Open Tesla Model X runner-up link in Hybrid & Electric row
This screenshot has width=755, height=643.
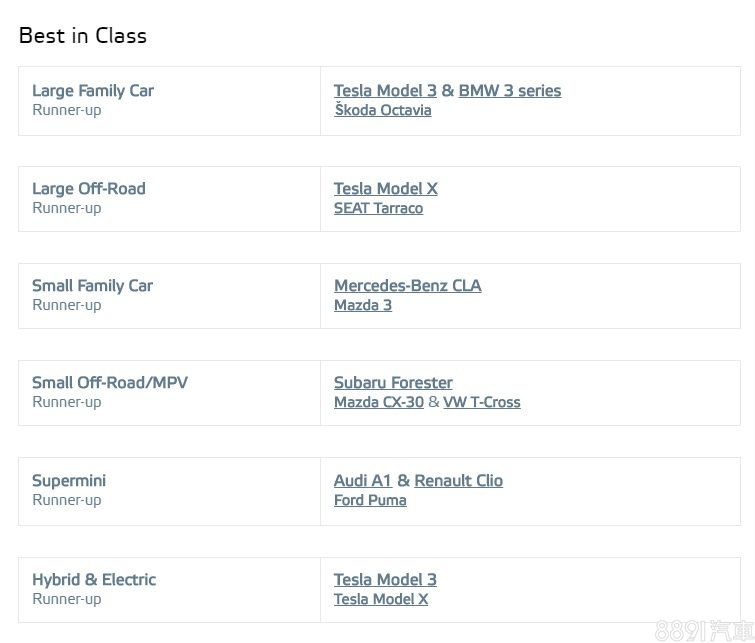(x=381, y=599)
